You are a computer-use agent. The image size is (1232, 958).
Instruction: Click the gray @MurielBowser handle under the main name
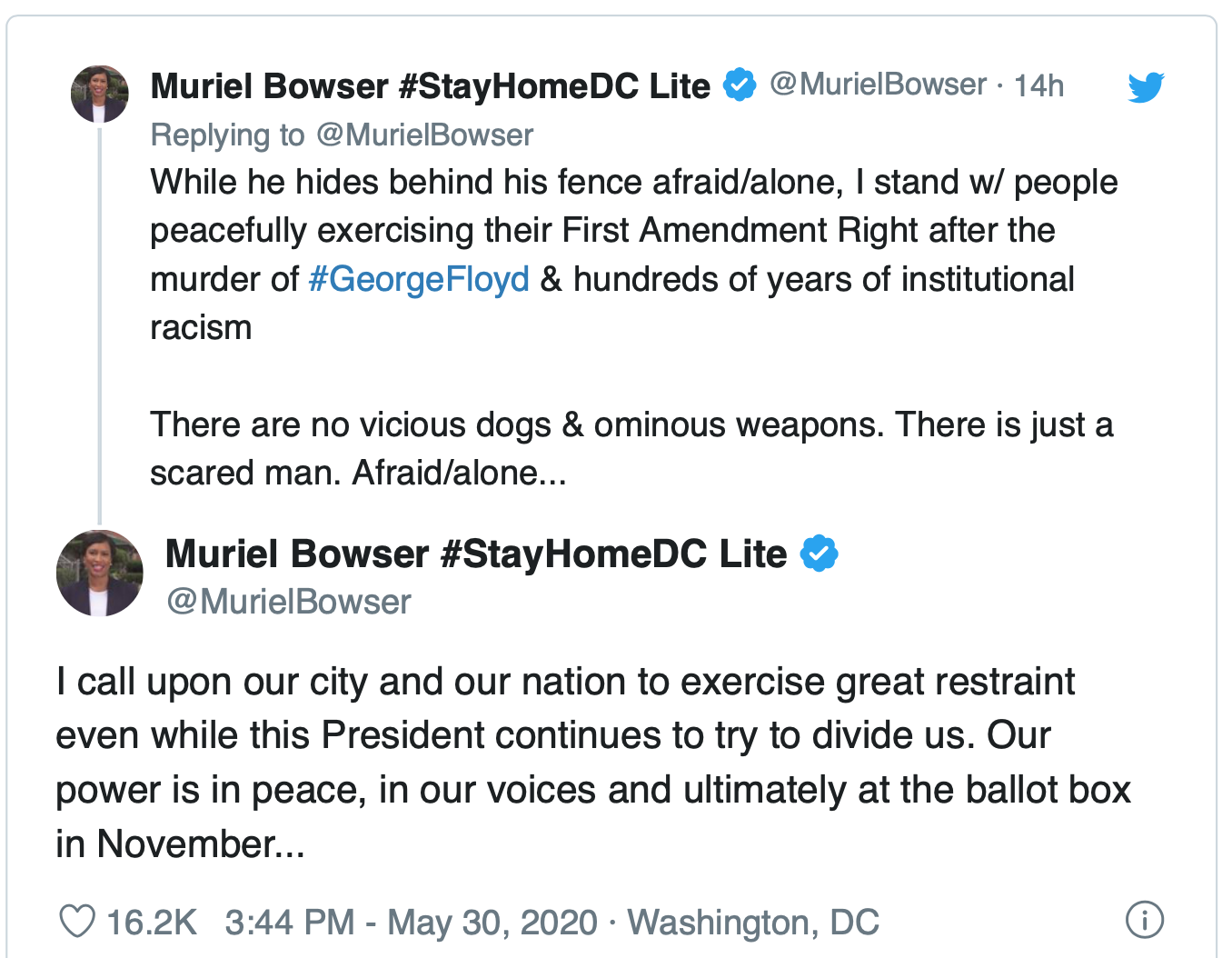289,602
